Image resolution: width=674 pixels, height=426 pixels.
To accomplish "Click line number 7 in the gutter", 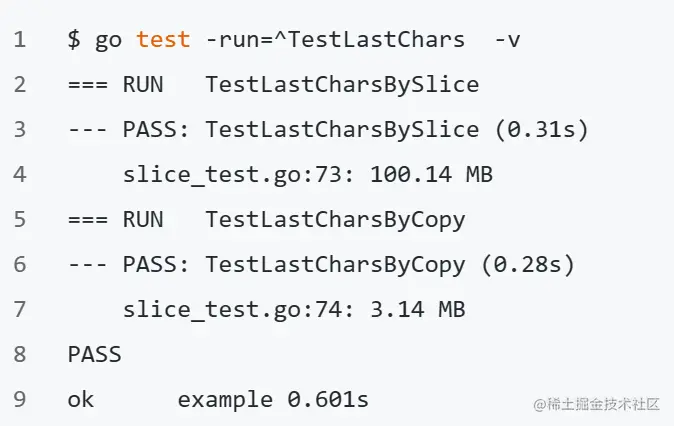I will 20,310.
